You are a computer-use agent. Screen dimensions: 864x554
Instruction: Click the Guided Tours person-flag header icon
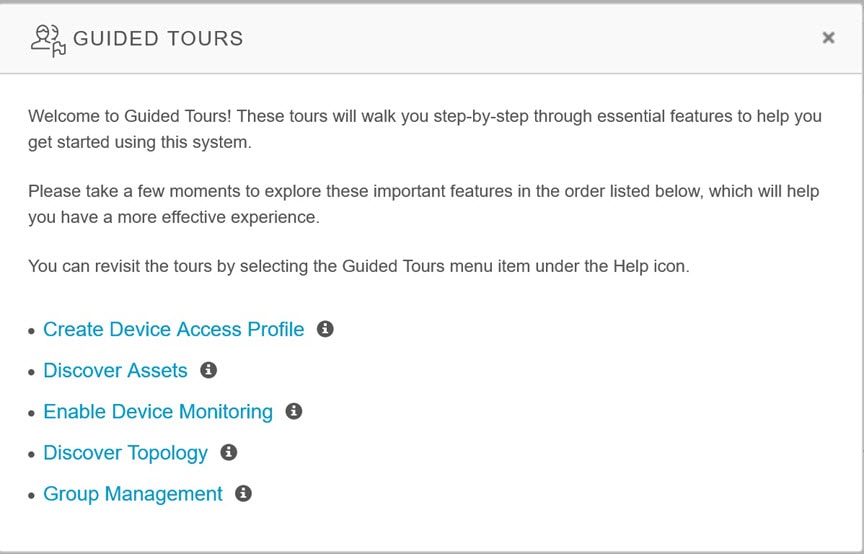pos(48,40)
